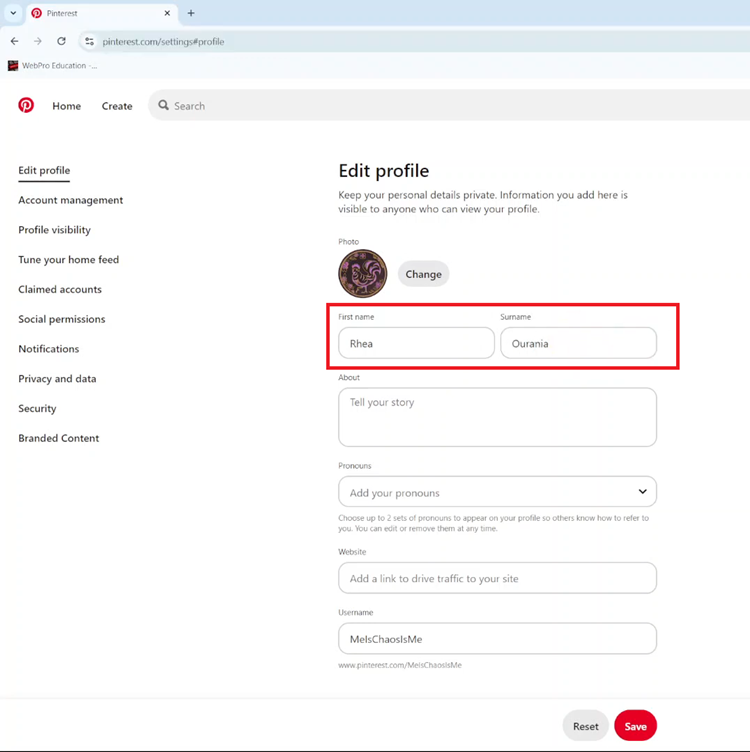
Task: Open Branded Content settings
Action: [x=59, y=438]
